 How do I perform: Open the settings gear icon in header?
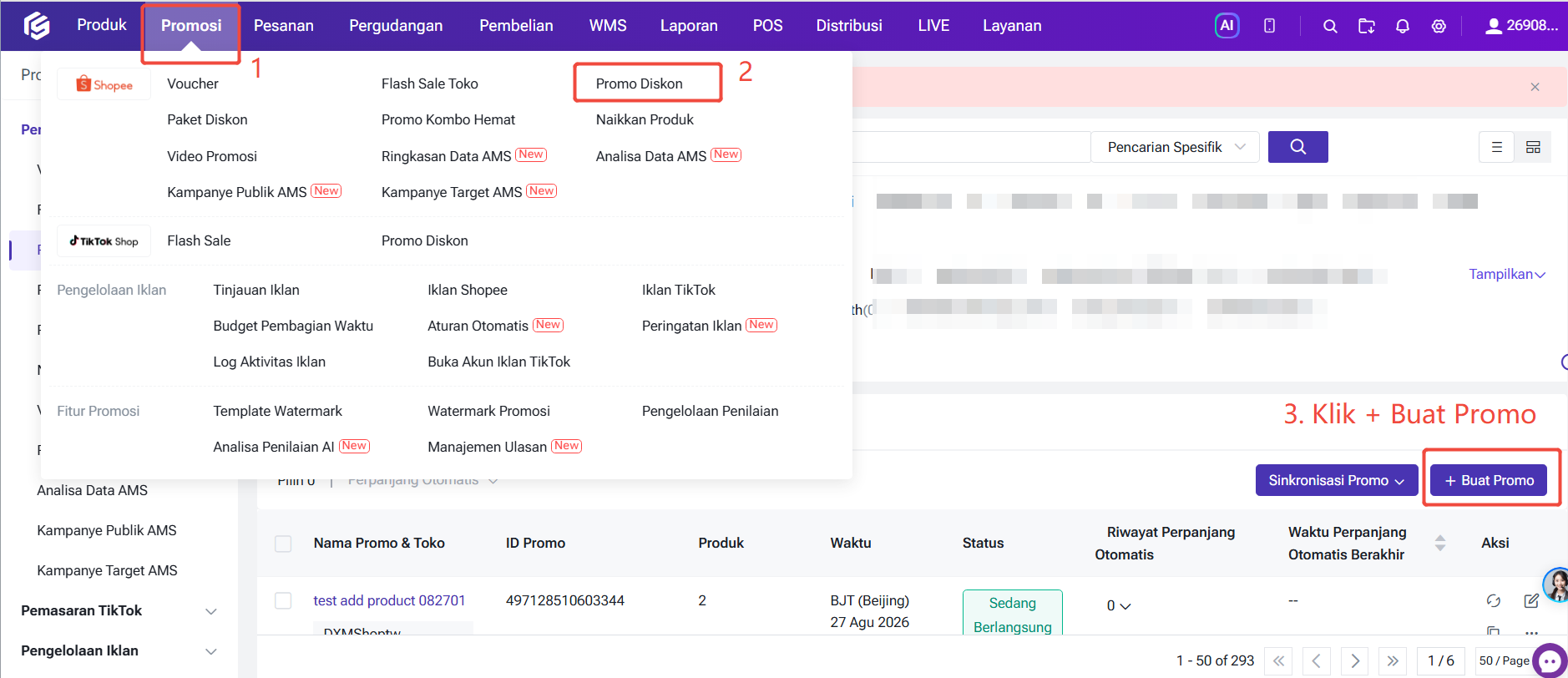[1439, 27]
